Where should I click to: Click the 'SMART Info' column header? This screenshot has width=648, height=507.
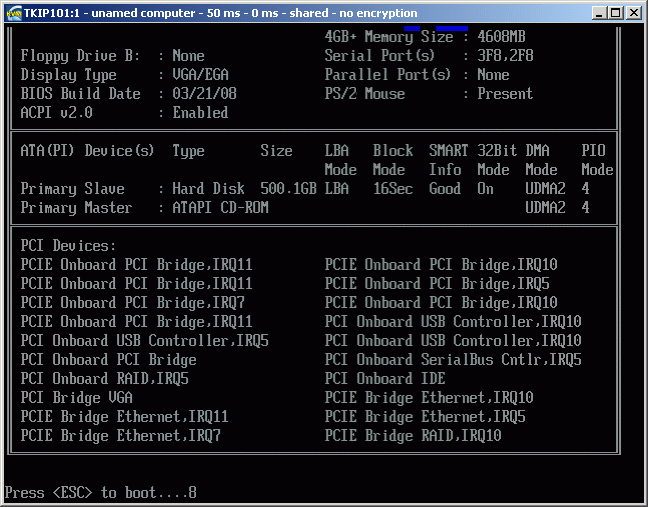(x=448, y=160)
